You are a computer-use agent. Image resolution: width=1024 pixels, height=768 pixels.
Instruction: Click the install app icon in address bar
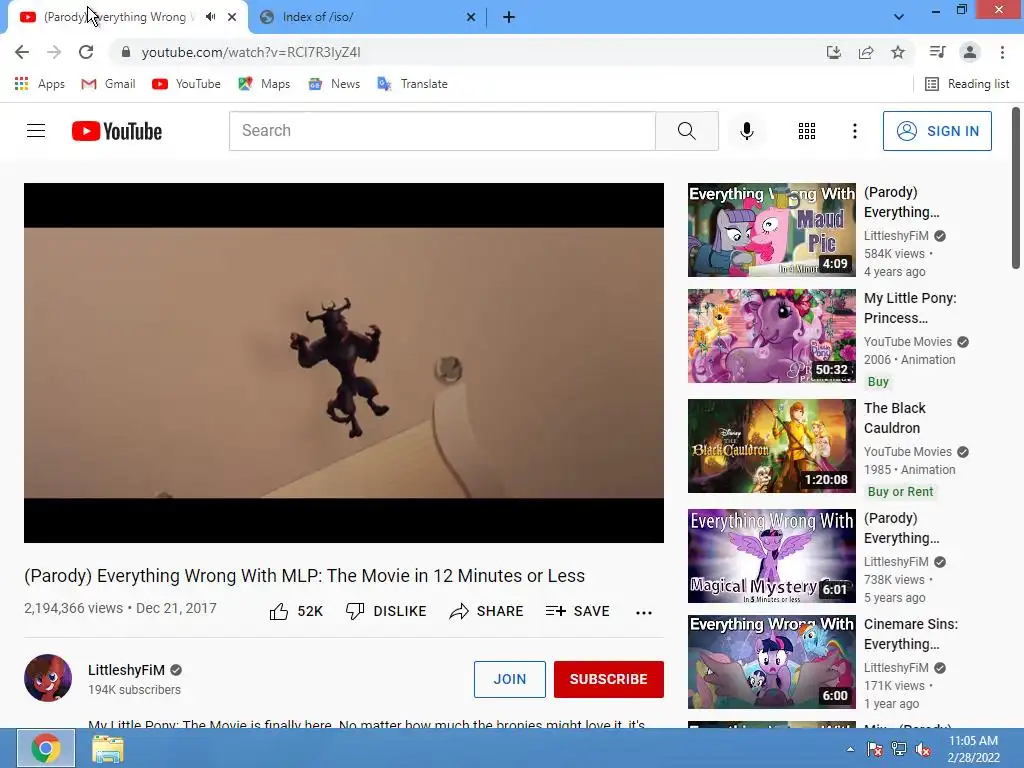(x=834, y=52)
